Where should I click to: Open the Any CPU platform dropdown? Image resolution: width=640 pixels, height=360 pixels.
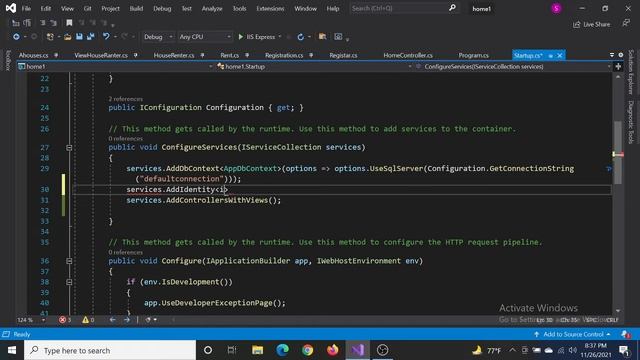[204, 37]
